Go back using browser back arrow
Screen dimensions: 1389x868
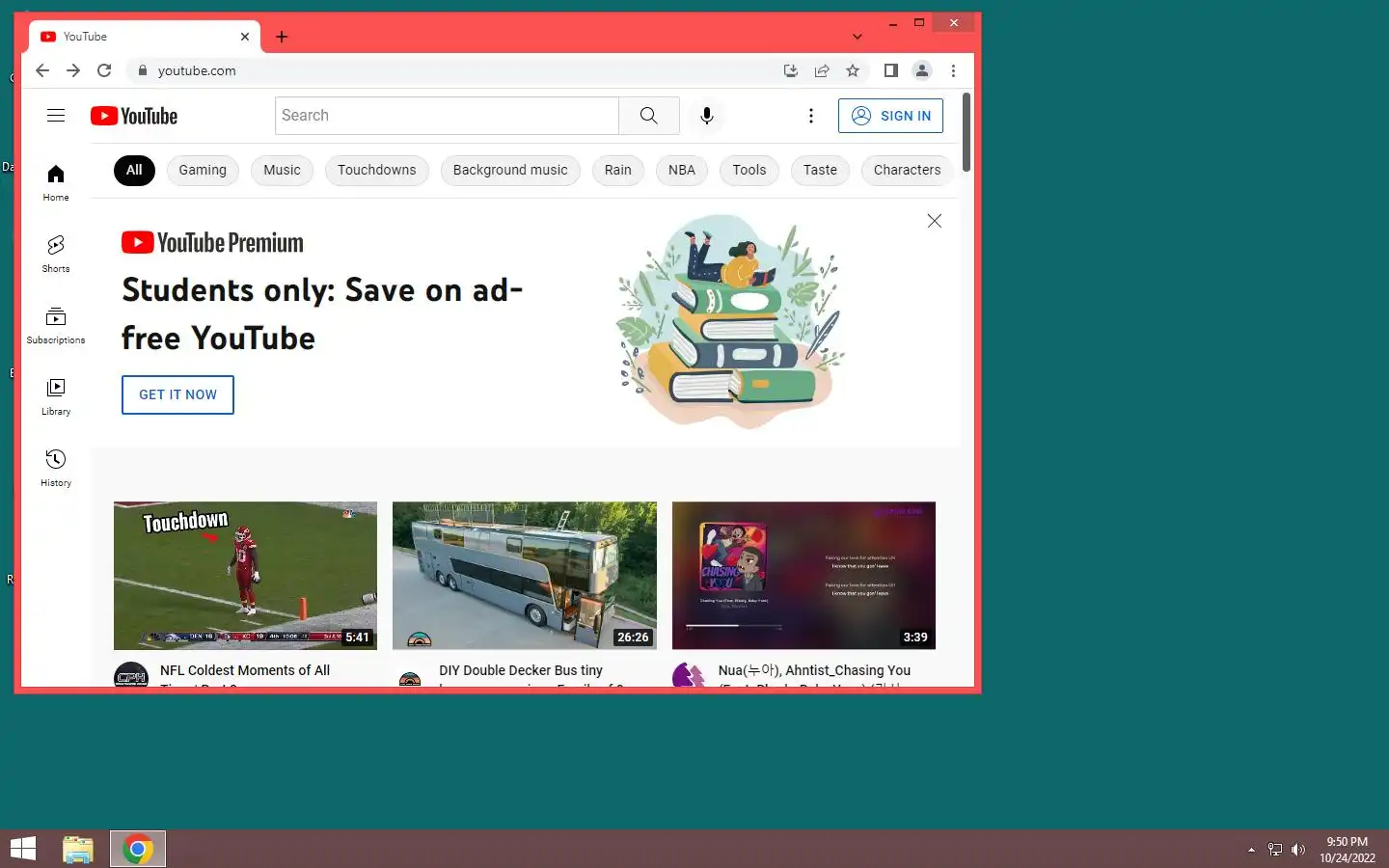(42, 70)
